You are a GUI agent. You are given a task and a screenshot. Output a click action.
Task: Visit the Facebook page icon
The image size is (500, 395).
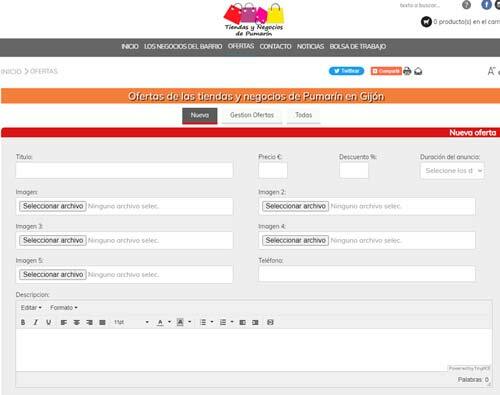pos(486,5)
